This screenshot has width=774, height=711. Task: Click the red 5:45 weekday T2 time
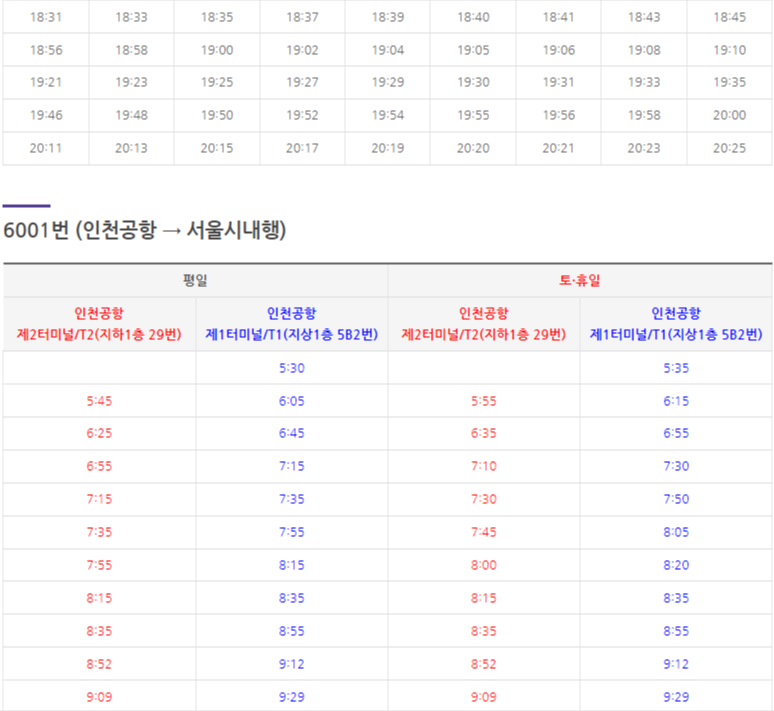coord(99,401)
